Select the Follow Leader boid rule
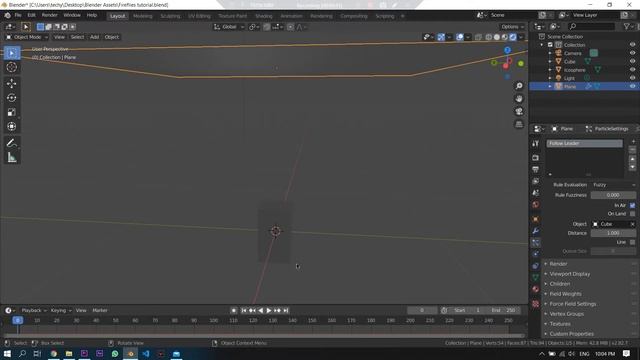This screenshot has height=360, width=640. pyautogui.click(x=584, y=144)
